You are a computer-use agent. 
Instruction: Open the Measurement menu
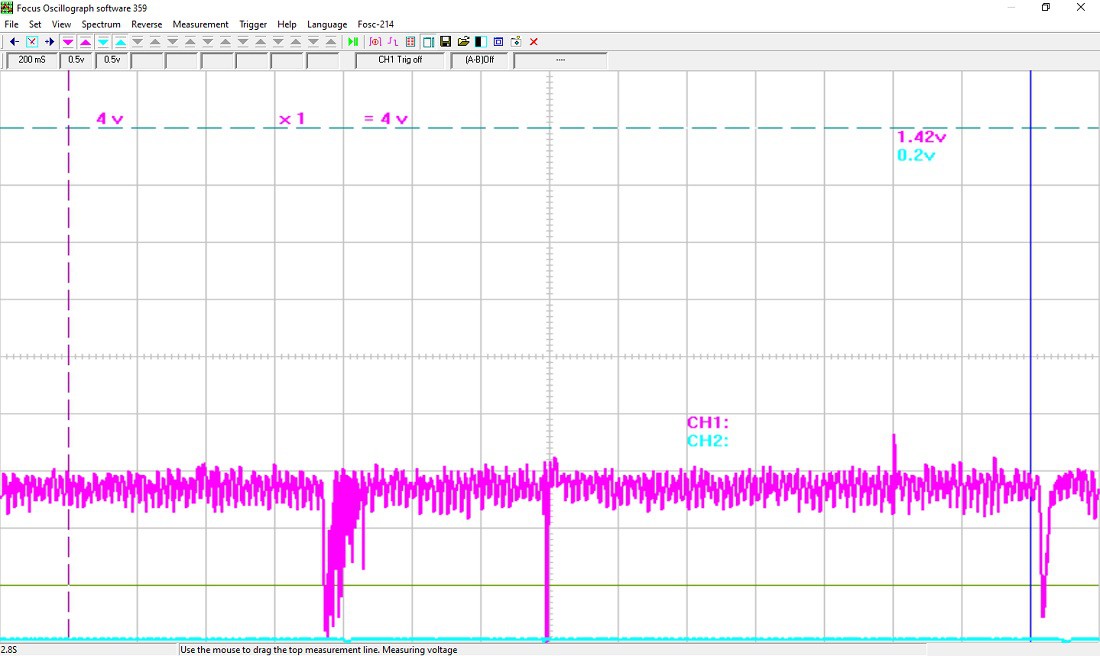click(201, 24)
